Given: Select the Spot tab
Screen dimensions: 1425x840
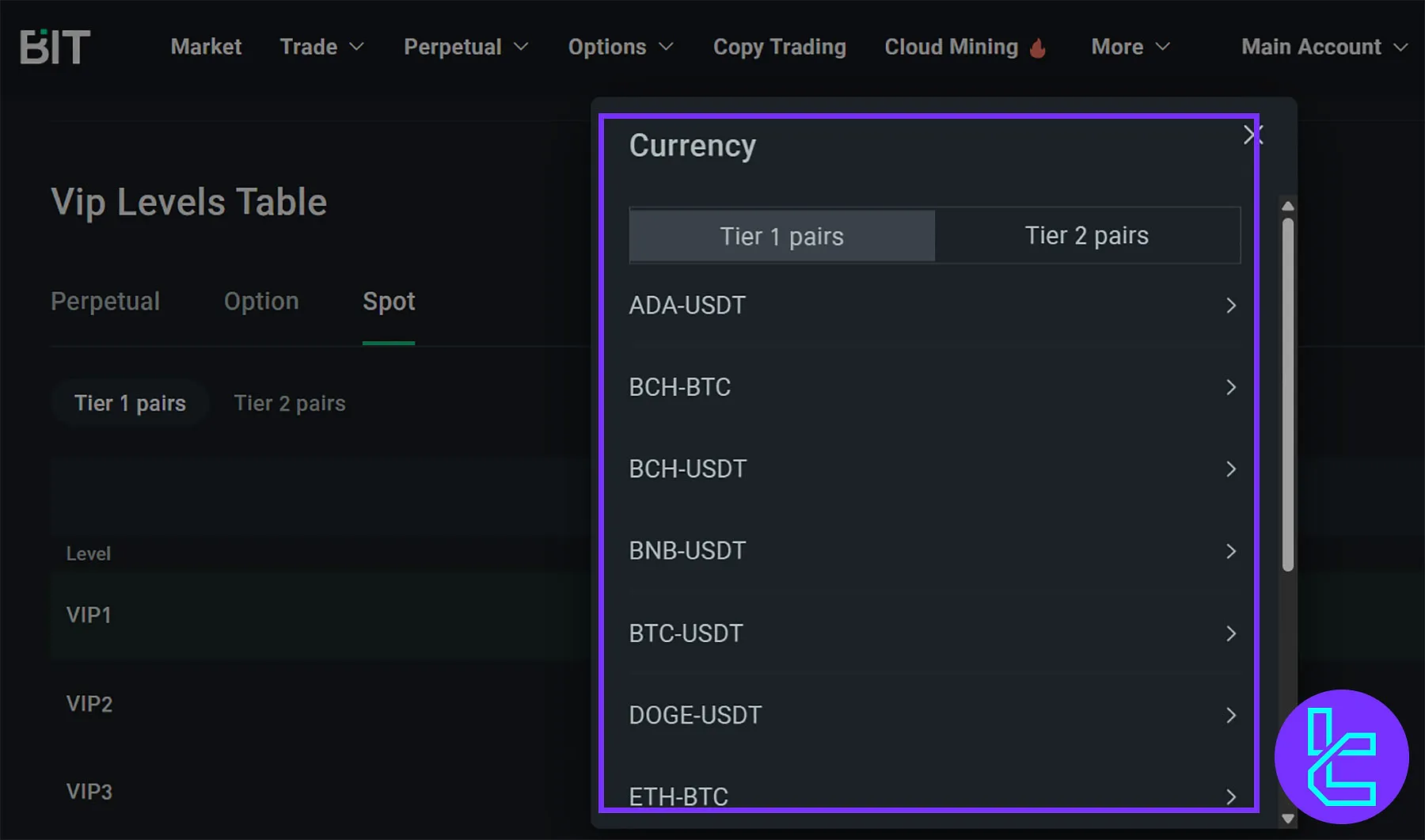Looking at the screenshot, I should [389, 302].
